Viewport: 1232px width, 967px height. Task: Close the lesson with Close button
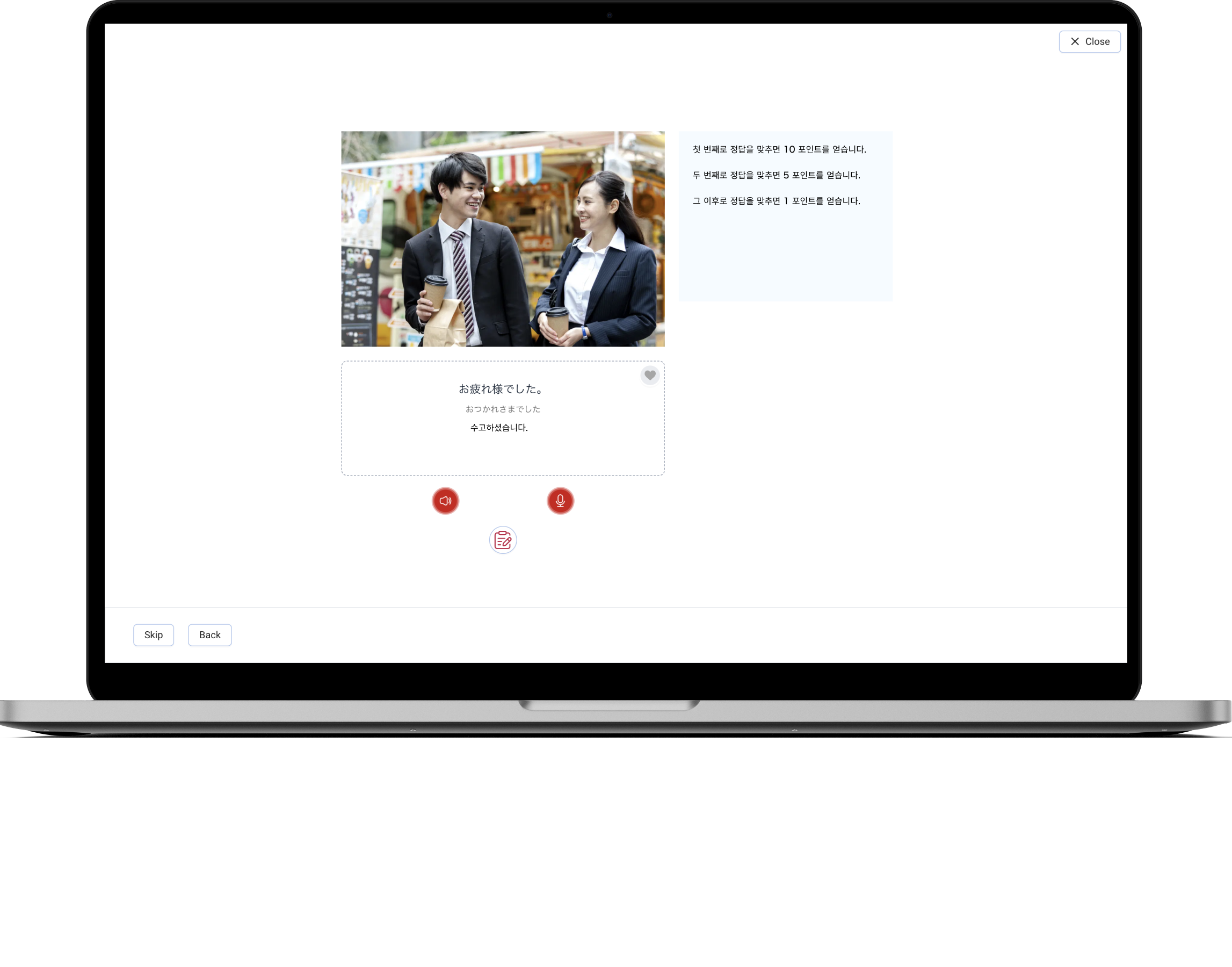point(1089,41)
